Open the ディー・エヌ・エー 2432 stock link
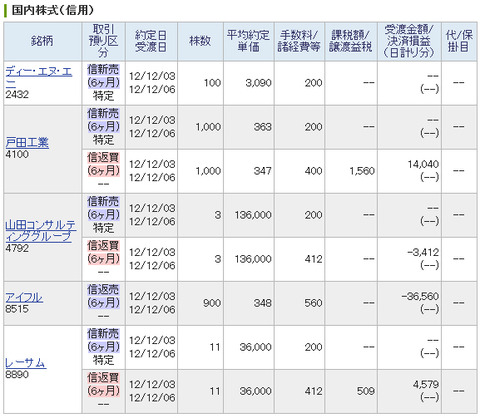Viewport: 480px width, 418px height. point(39,76)
